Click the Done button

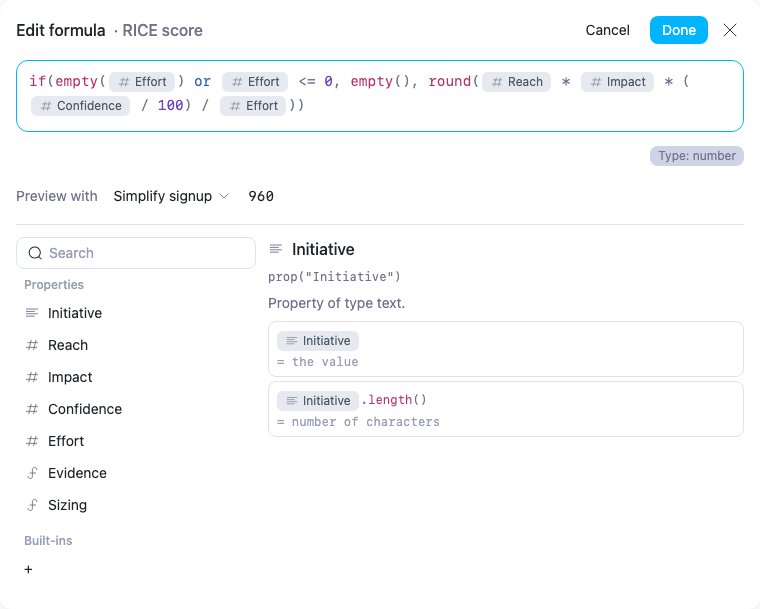point(679,30)
